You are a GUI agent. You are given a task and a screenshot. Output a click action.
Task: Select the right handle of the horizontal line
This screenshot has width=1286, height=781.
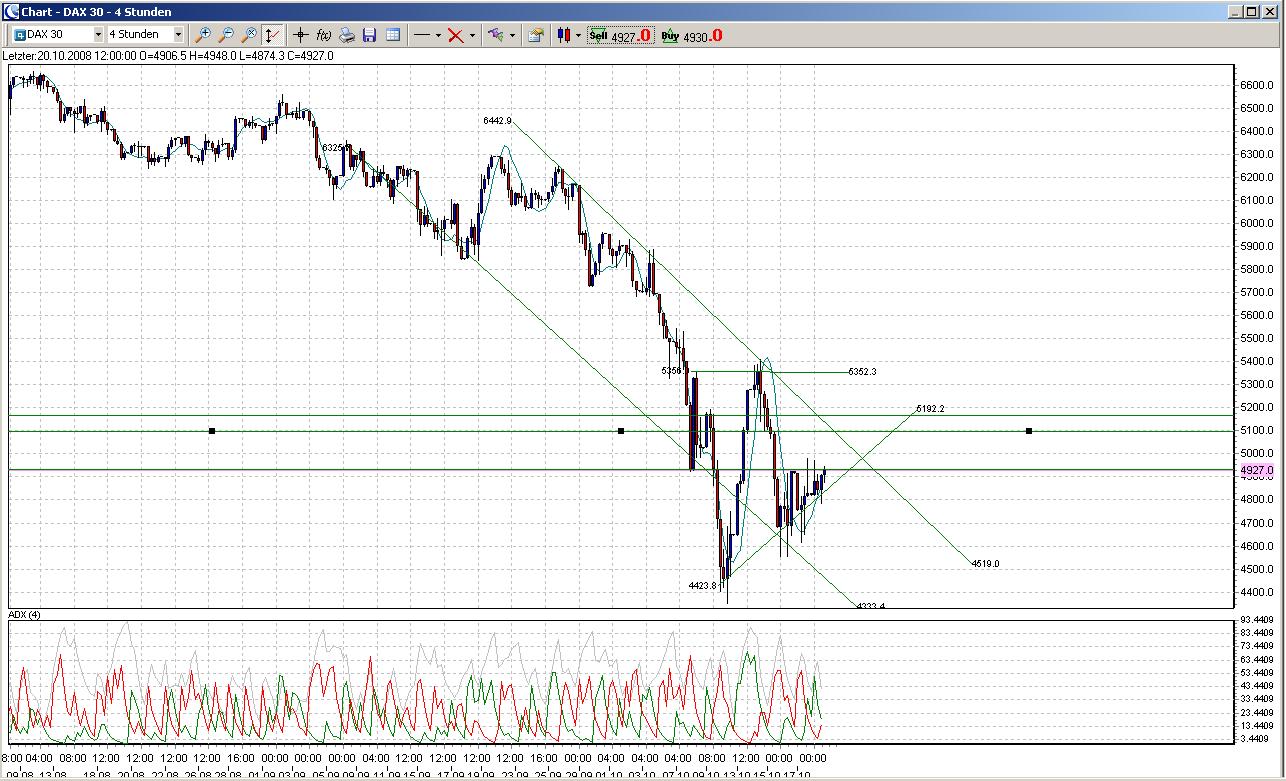coord(1029,431)
